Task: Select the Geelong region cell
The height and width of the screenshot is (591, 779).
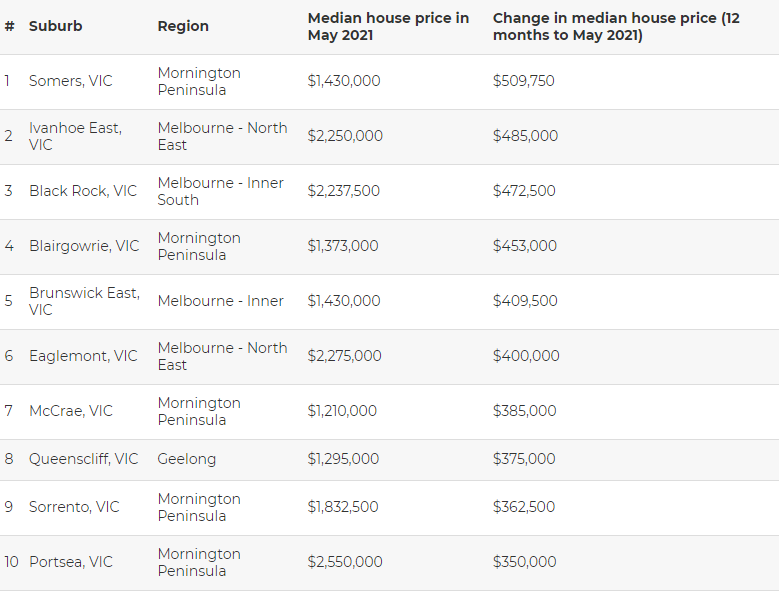Action: pos(186,459)
